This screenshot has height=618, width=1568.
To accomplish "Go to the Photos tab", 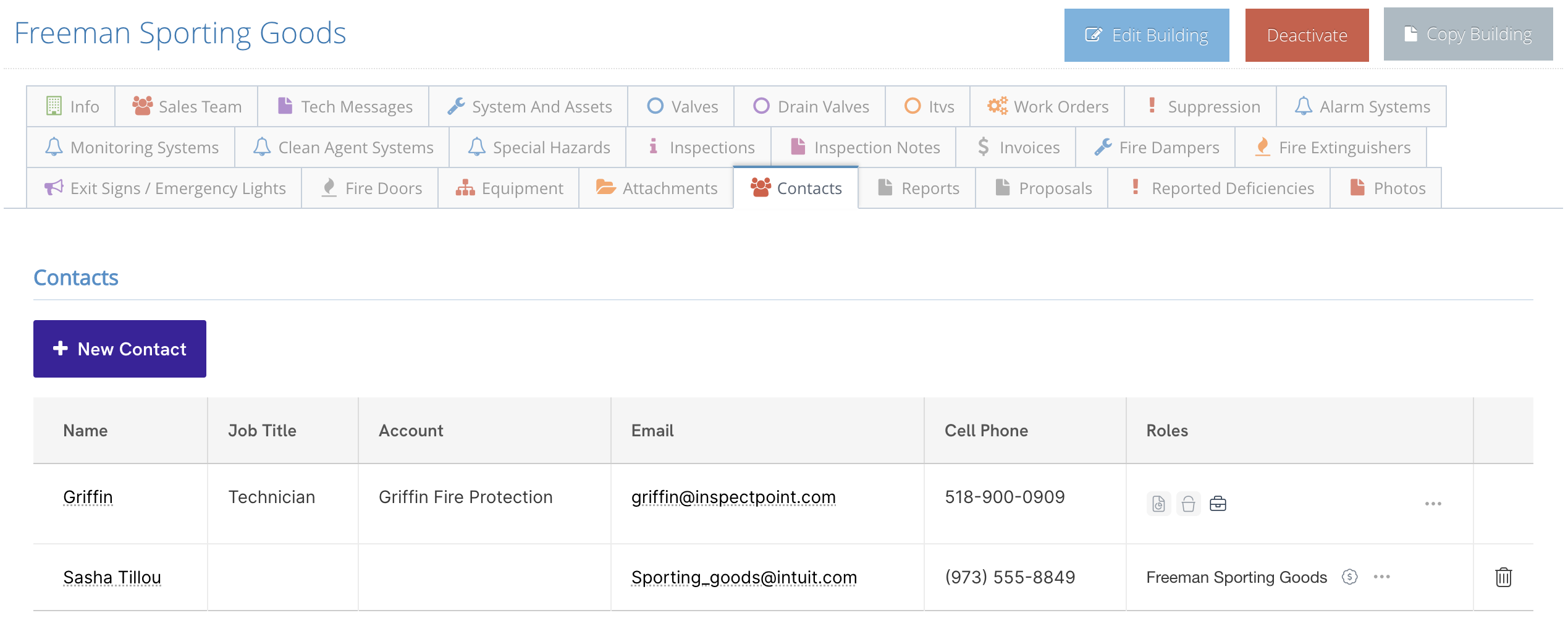I will [x=1386, y=188].
